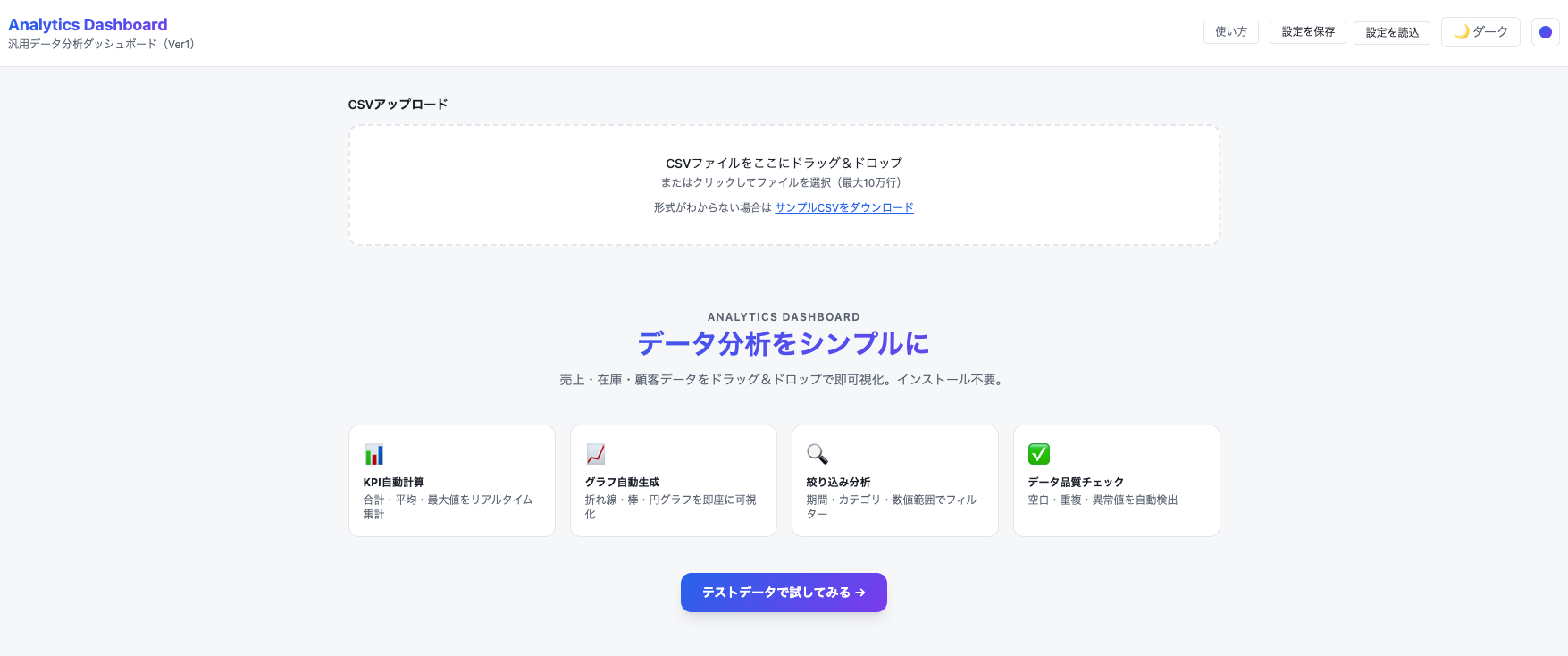Viewport: 1568px width, 656px height.
Task: Select the KPI自動計算 card title
Action: coord(394,483)
